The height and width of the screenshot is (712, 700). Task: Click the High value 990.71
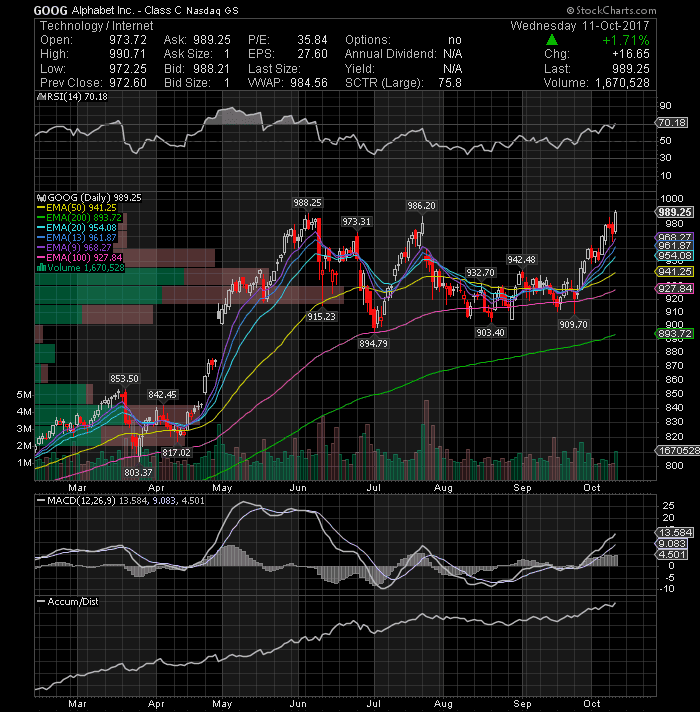pos(127,54)
